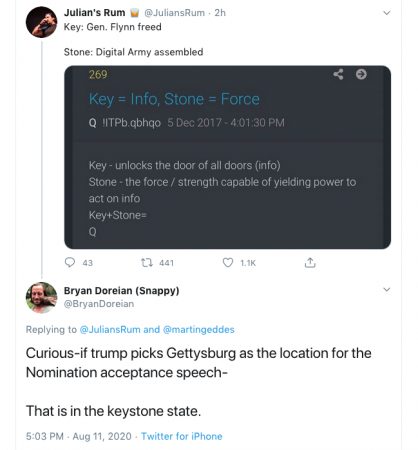Like the tweet with the heart icon
418x450 pixels.
point(228,263)
